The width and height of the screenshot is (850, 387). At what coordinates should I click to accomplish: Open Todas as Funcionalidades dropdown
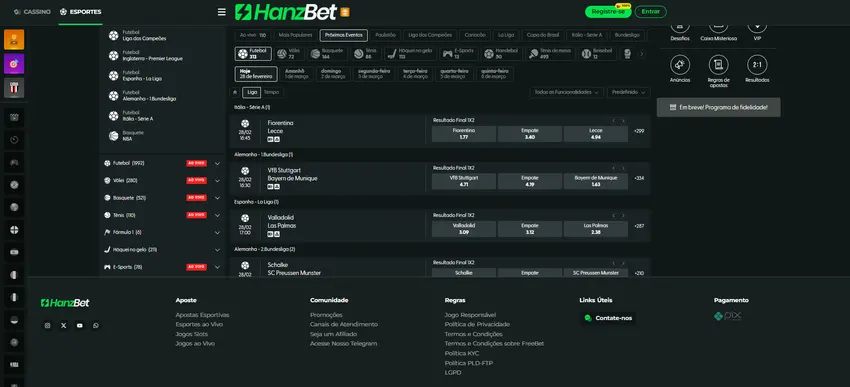click(x=566, y=93)
